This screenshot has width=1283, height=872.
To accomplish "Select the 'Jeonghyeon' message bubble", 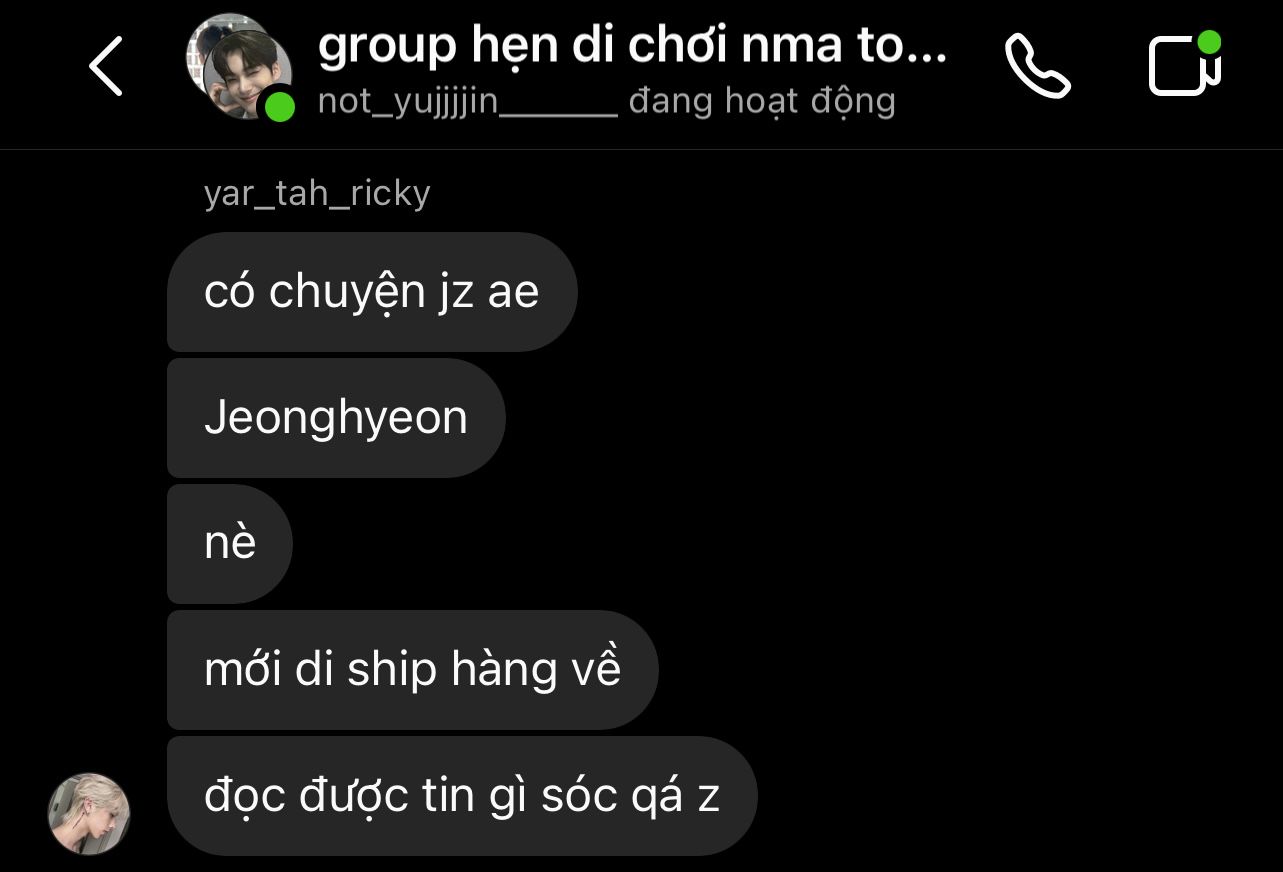I will (336, 418).
